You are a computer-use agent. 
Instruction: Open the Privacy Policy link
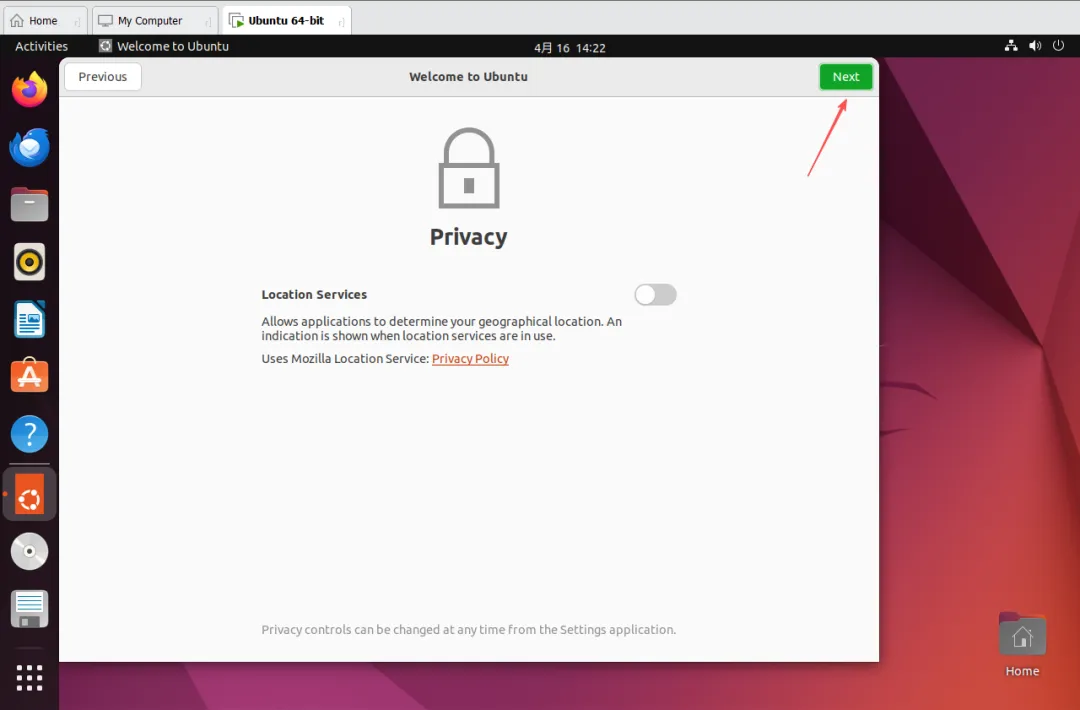point(470,359)
